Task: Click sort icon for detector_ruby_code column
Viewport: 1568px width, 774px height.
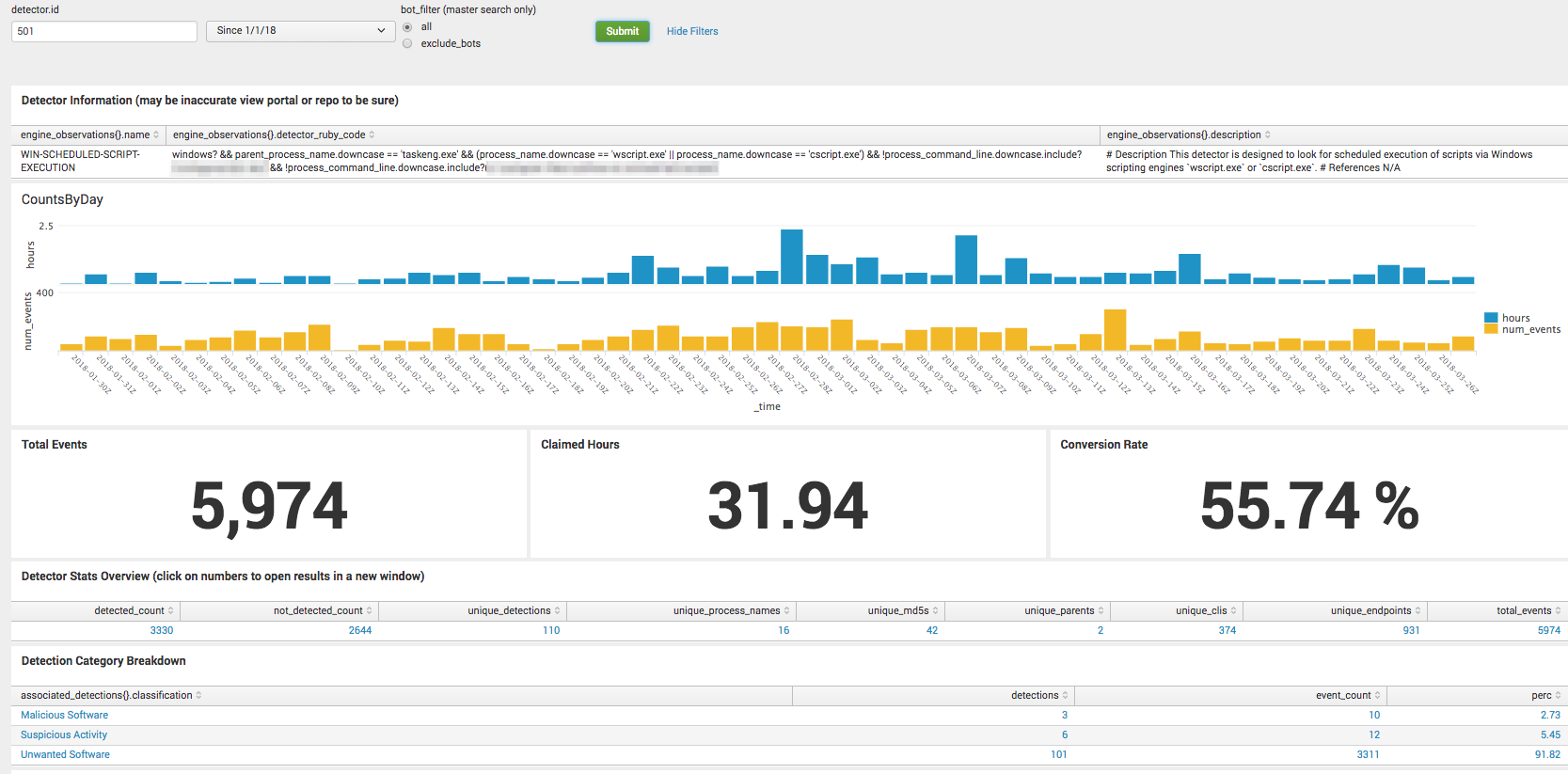Action: 372,135
